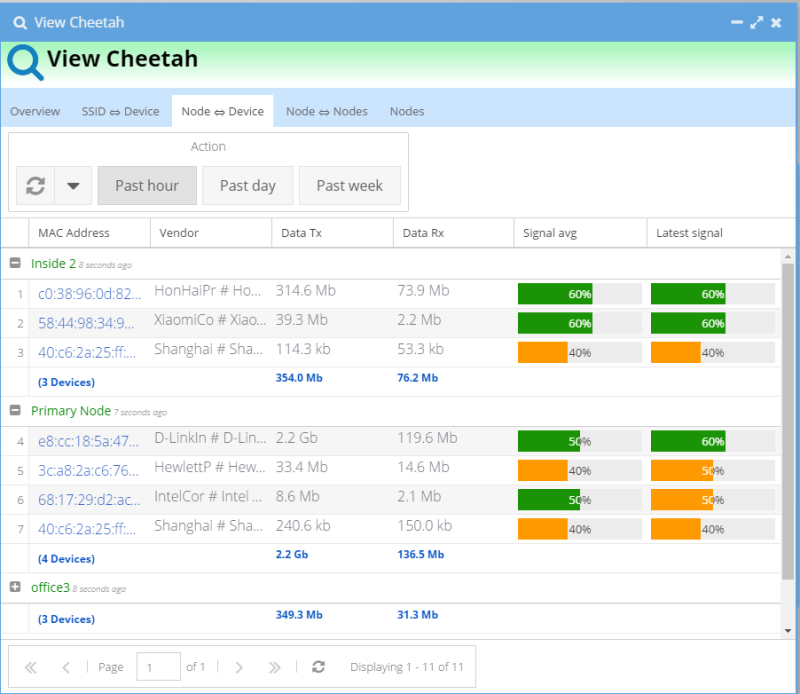
Task: Click the 314.6 Mb Data Tx value
Action: tap(306, 291)
